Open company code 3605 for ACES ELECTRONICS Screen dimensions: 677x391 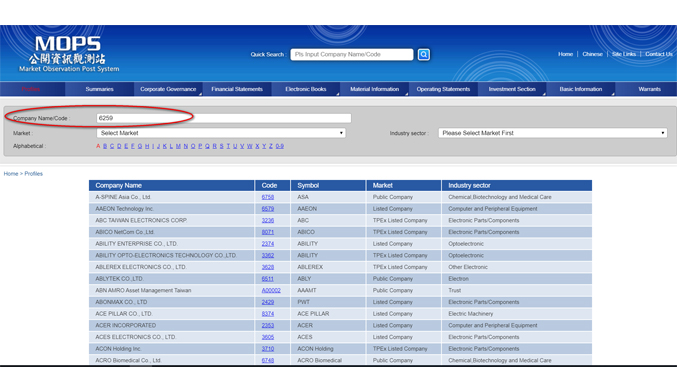[268, 337]
